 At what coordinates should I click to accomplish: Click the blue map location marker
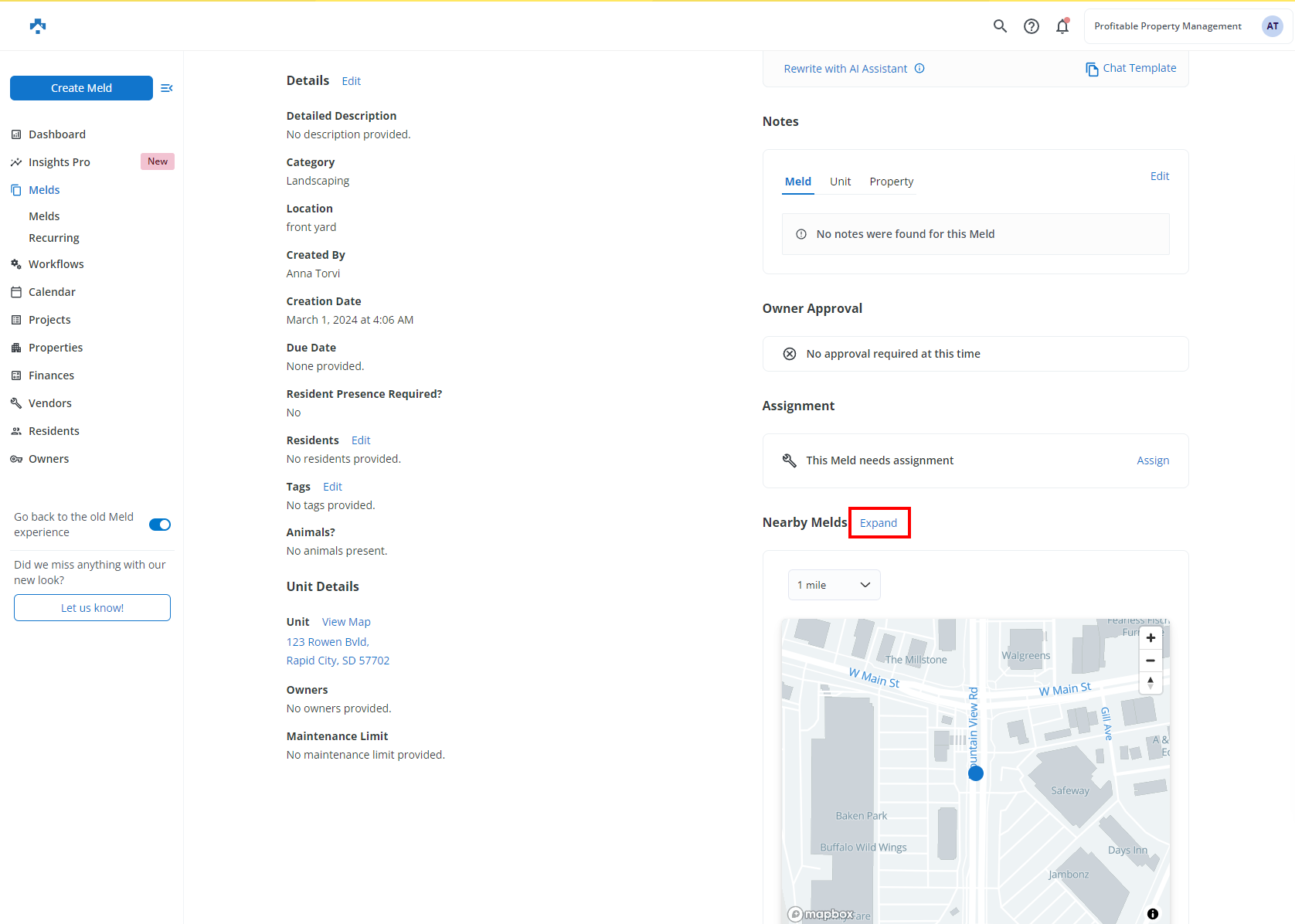976,773
